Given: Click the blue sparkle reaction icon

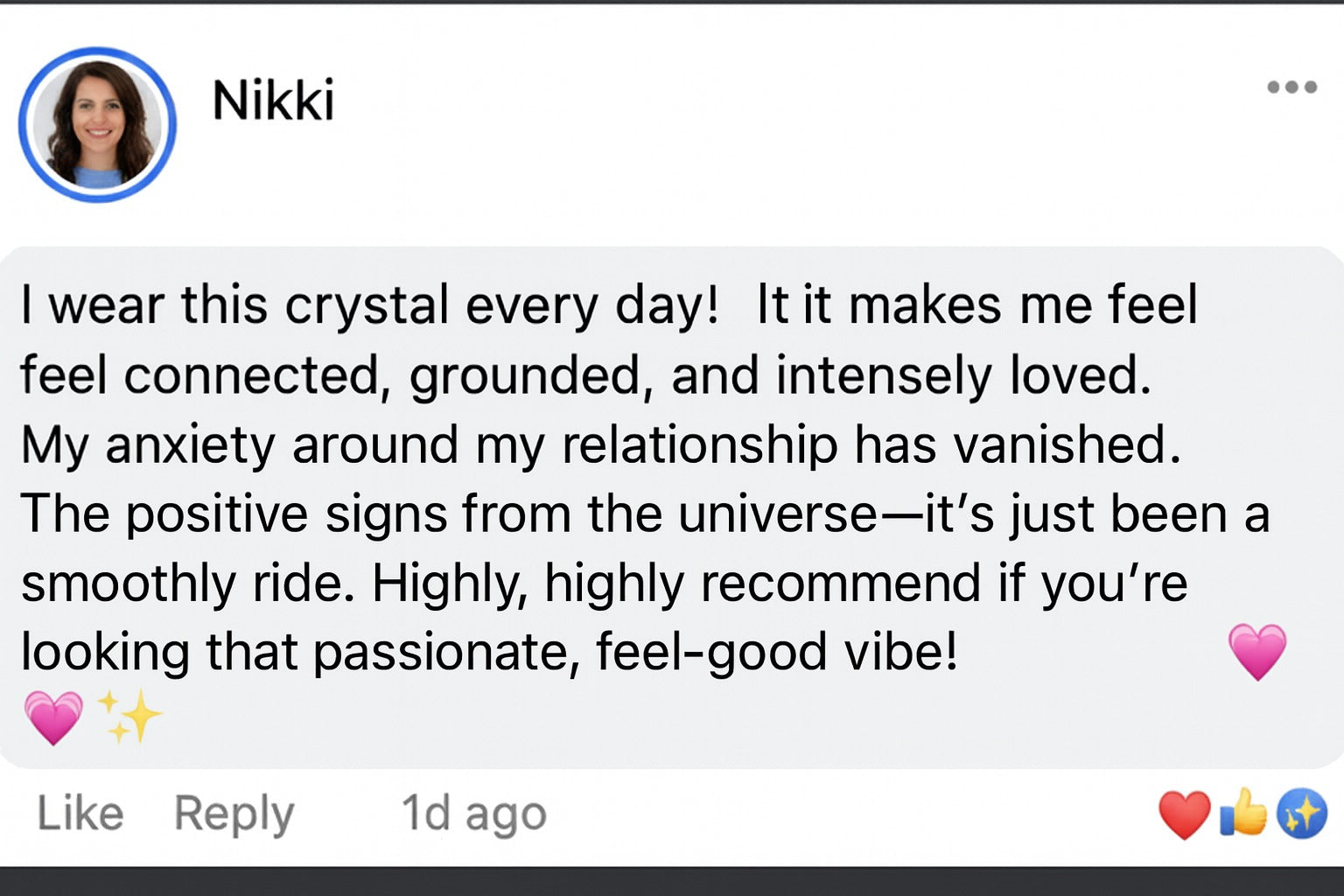Looking at the screenshot, I should point(1302,815).
